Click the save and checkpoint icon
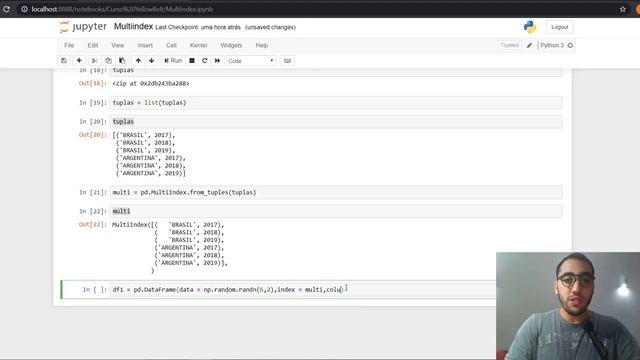The width and height of the screenshot is (640, 360). click(64, 61)
